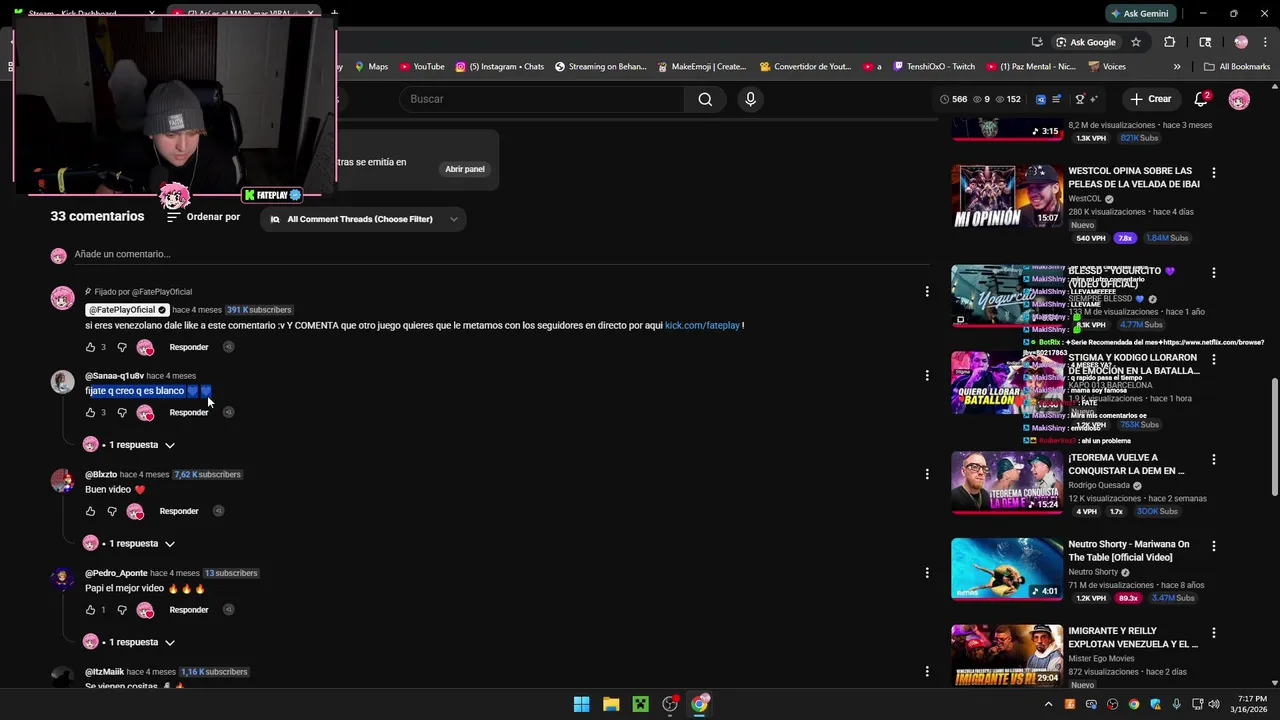The image size is (1280, 720).
Task: Click the Chrome extensions puzzle icon
Action: click(x=1169, y=42)
